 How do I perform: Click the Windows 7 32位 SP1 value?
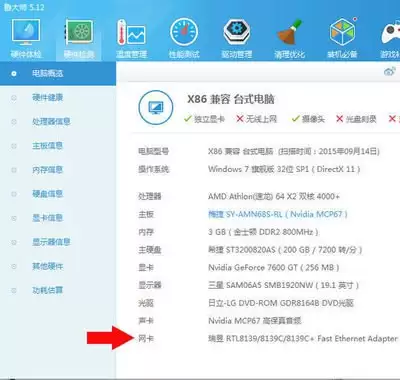pos(284,169)
